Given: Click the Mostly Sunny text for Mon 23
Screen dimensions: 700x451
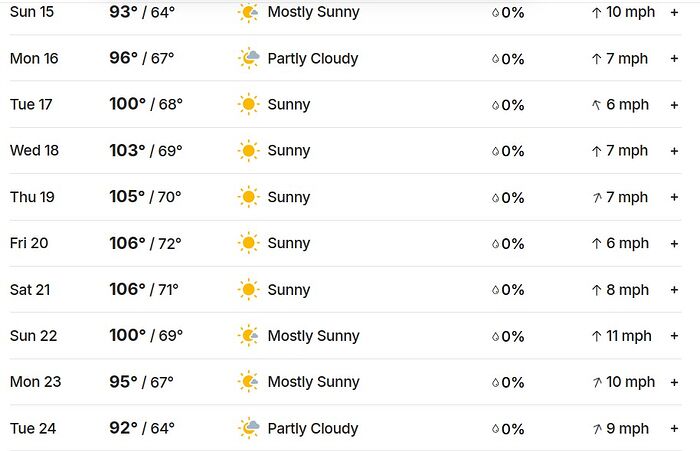Looking at the screenshot, I should [x=313, y=382].
